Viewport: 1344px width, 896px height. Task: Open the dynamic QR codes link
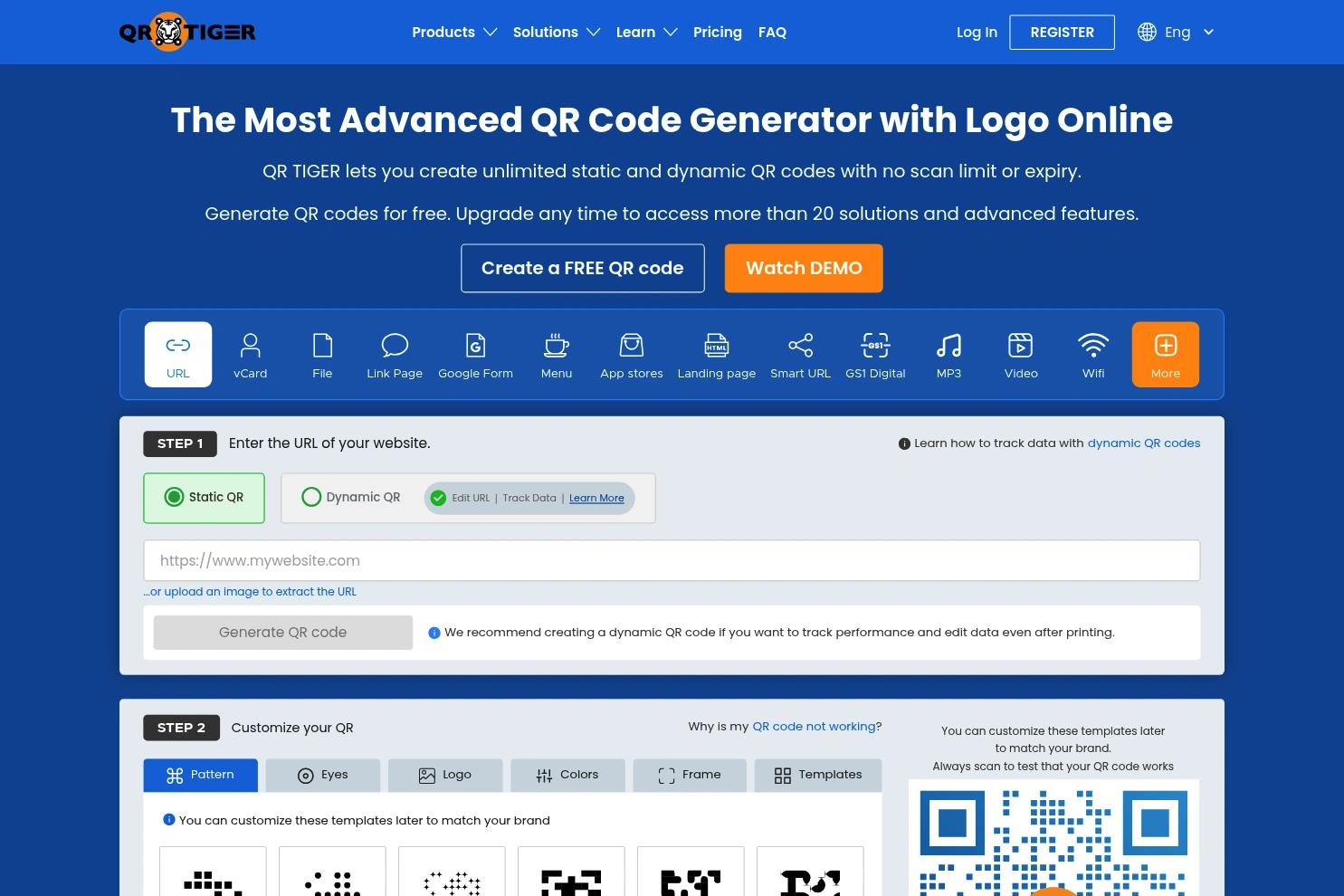(1144, 443)
